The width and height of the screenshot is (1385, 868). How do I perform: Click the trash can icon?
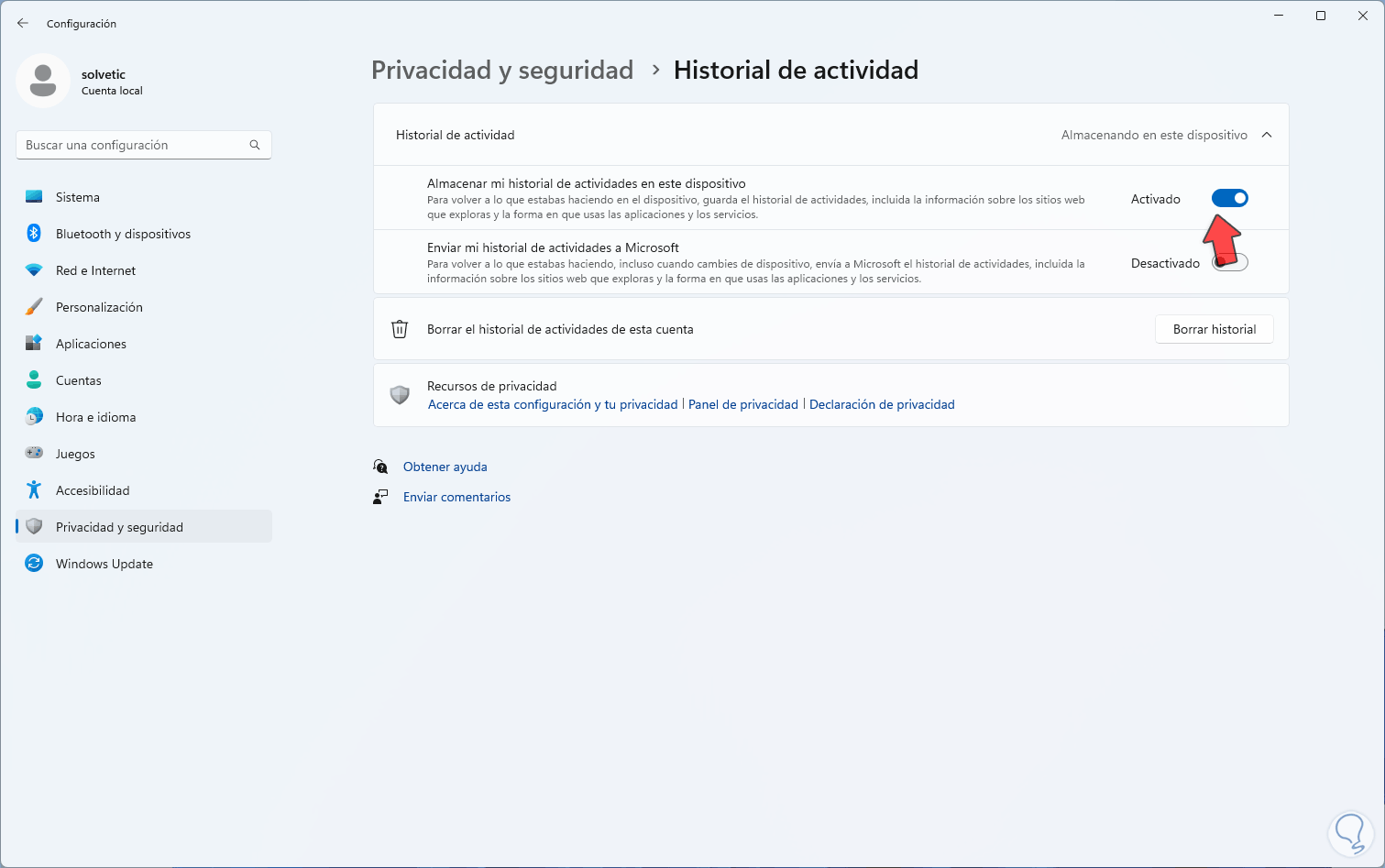[x=400, y=329]
